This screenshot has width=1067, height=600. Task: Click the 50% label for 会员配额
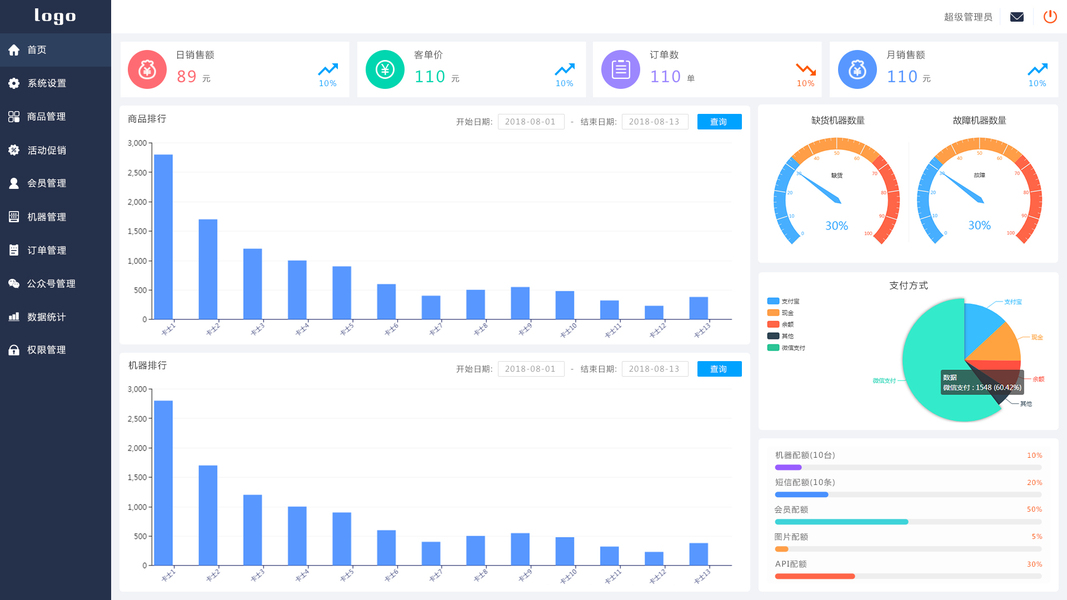pos(1034,510)
